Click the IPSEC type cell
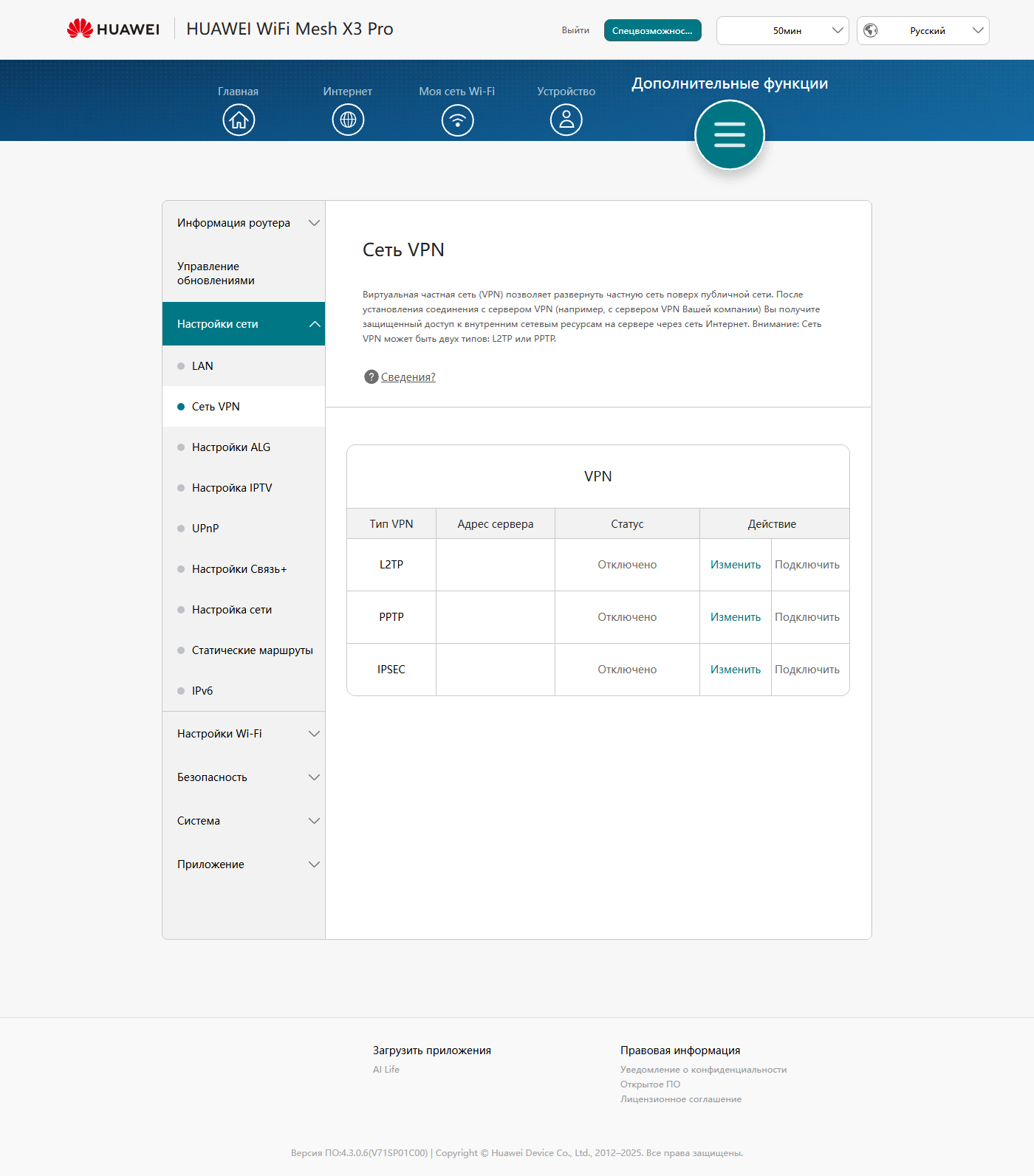Image resolution: width=1034 pixels, height=1176 pixels. point(391,670)
